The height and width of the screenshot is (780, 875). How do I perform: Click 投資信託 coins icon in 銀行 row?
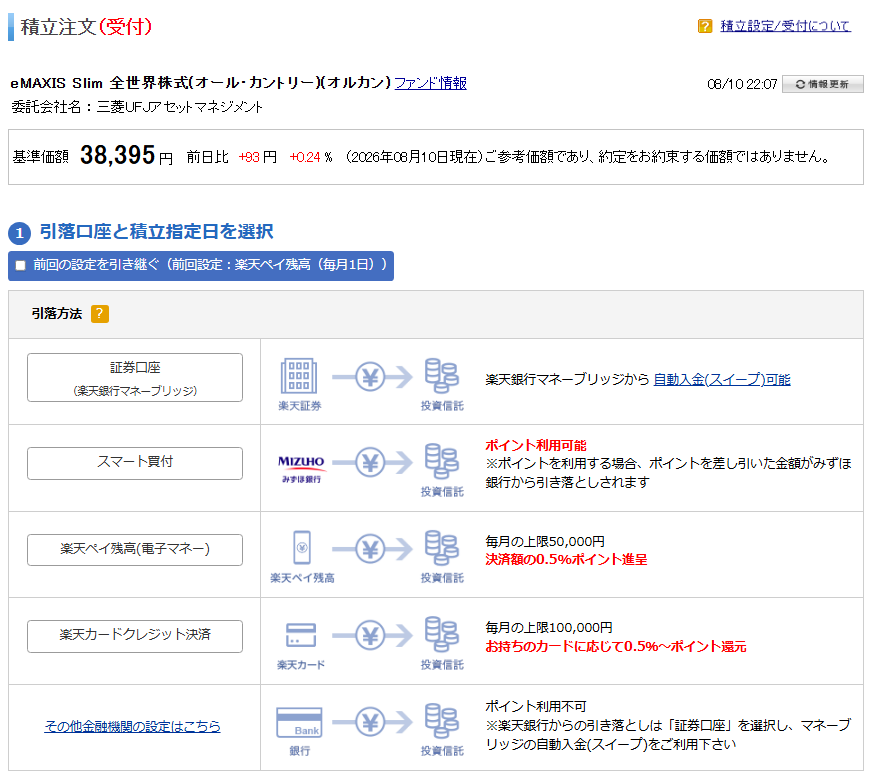coord(441,721)
